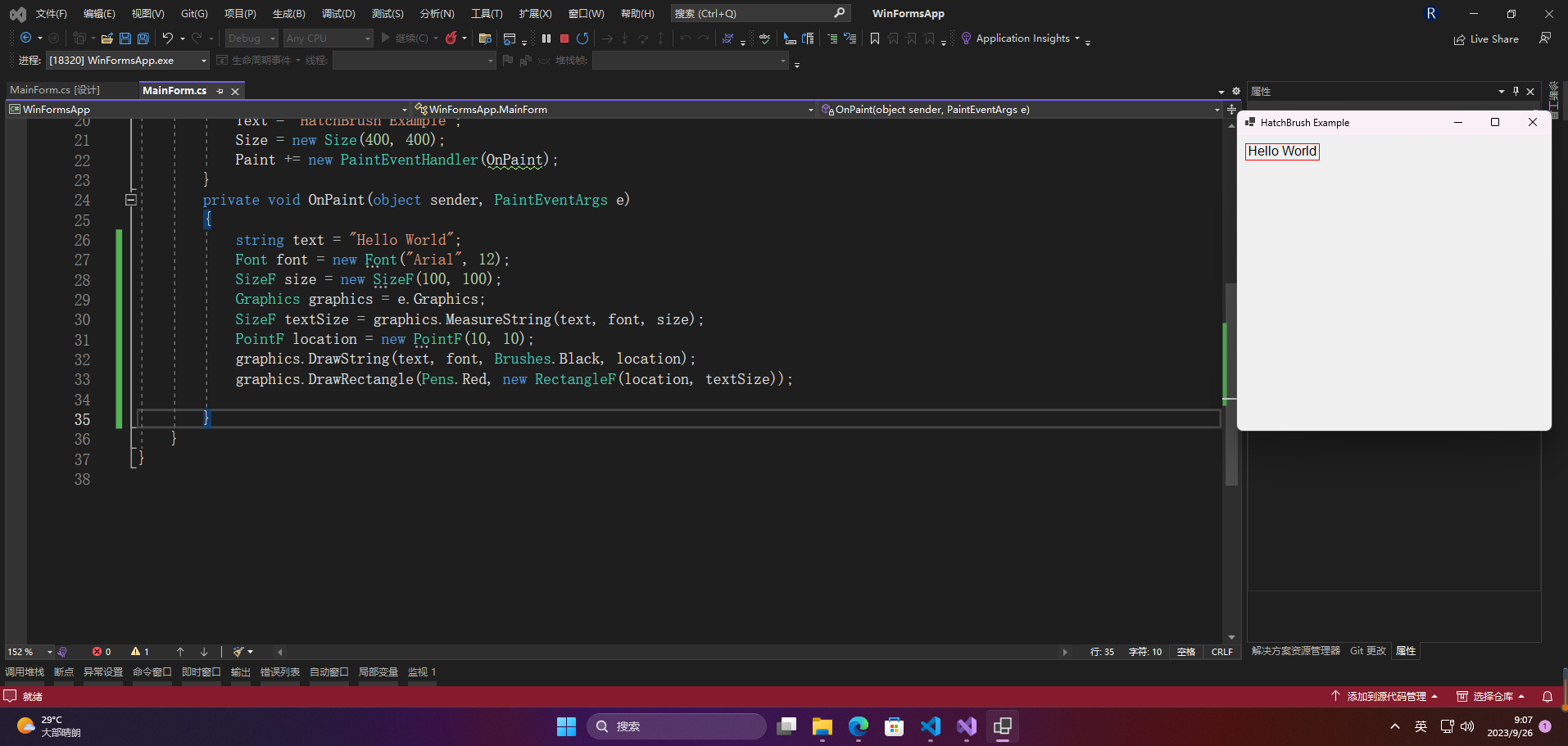Expand the Application Insights dropdown arrow

point(1077,38)
